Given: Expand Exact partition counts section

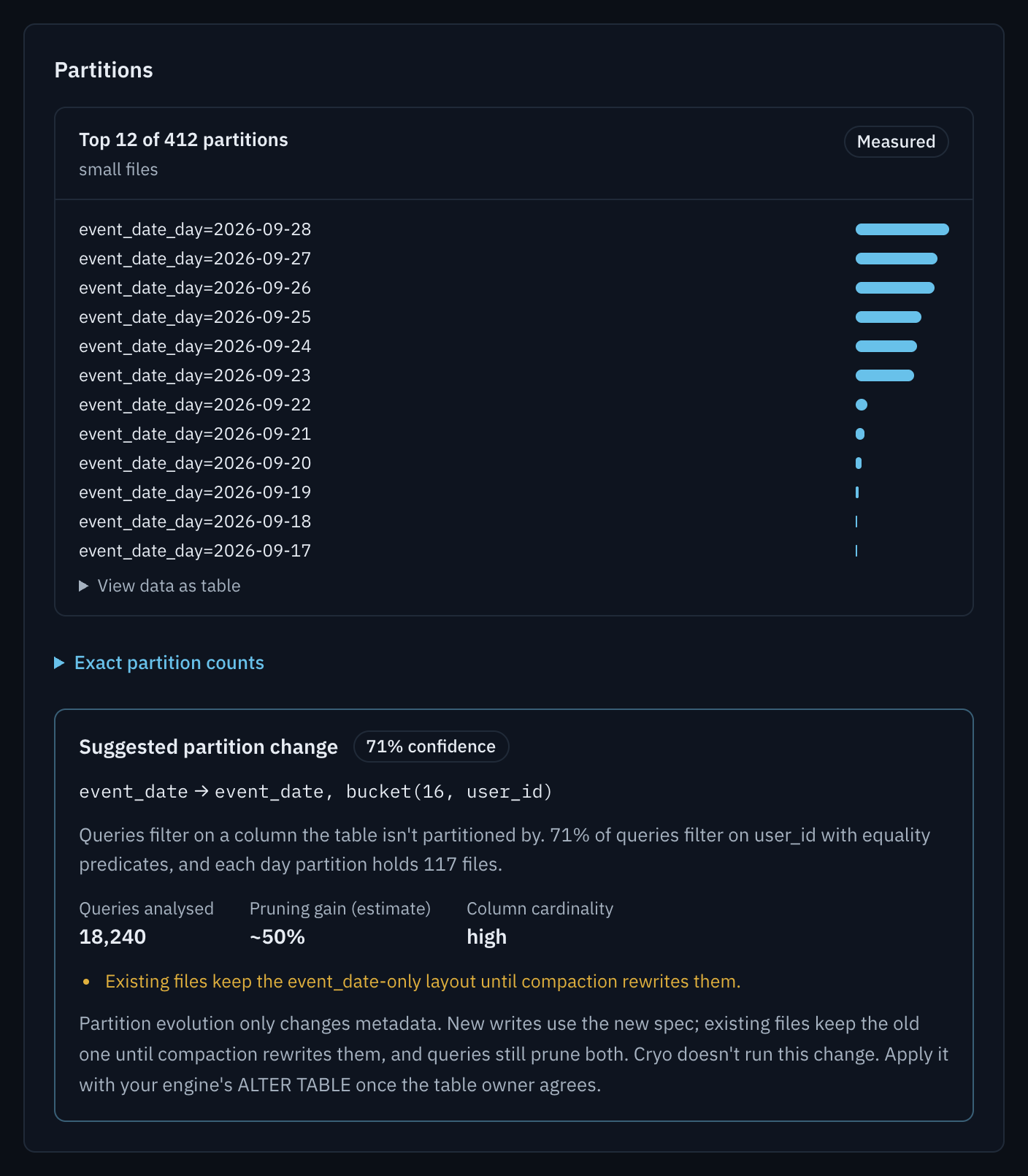Looking at the screenshot, I should 159,663.
